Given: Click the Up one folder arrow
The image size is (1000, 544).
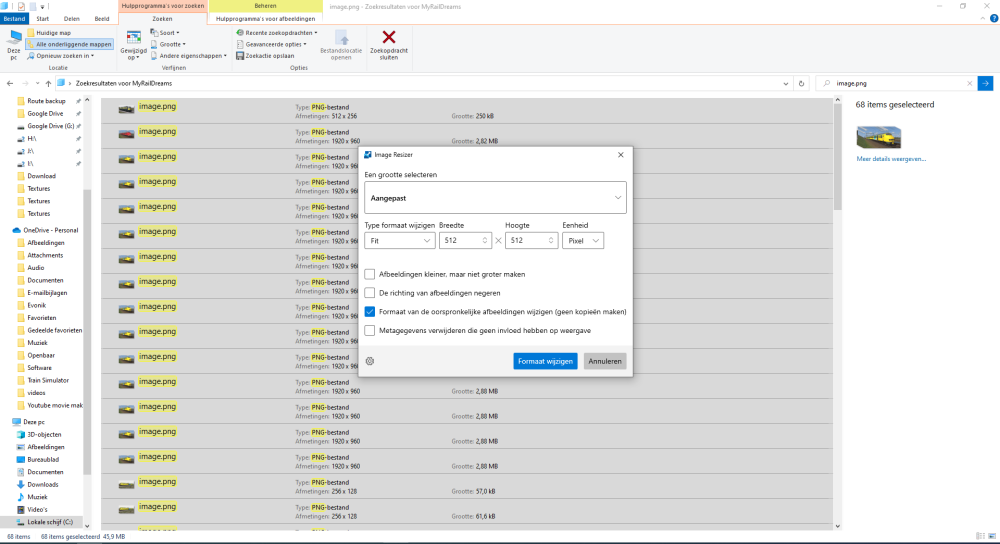Looking at the screenshot, I should [48, 83].
